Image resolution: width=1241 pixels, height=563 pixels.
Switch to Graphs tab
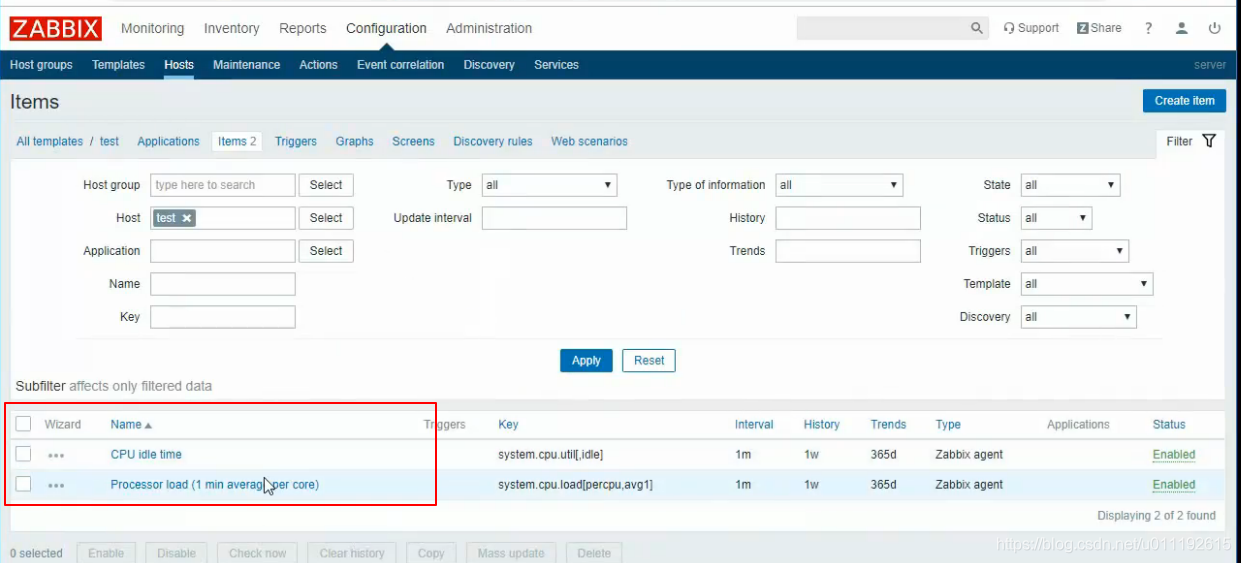click(354, 141)
